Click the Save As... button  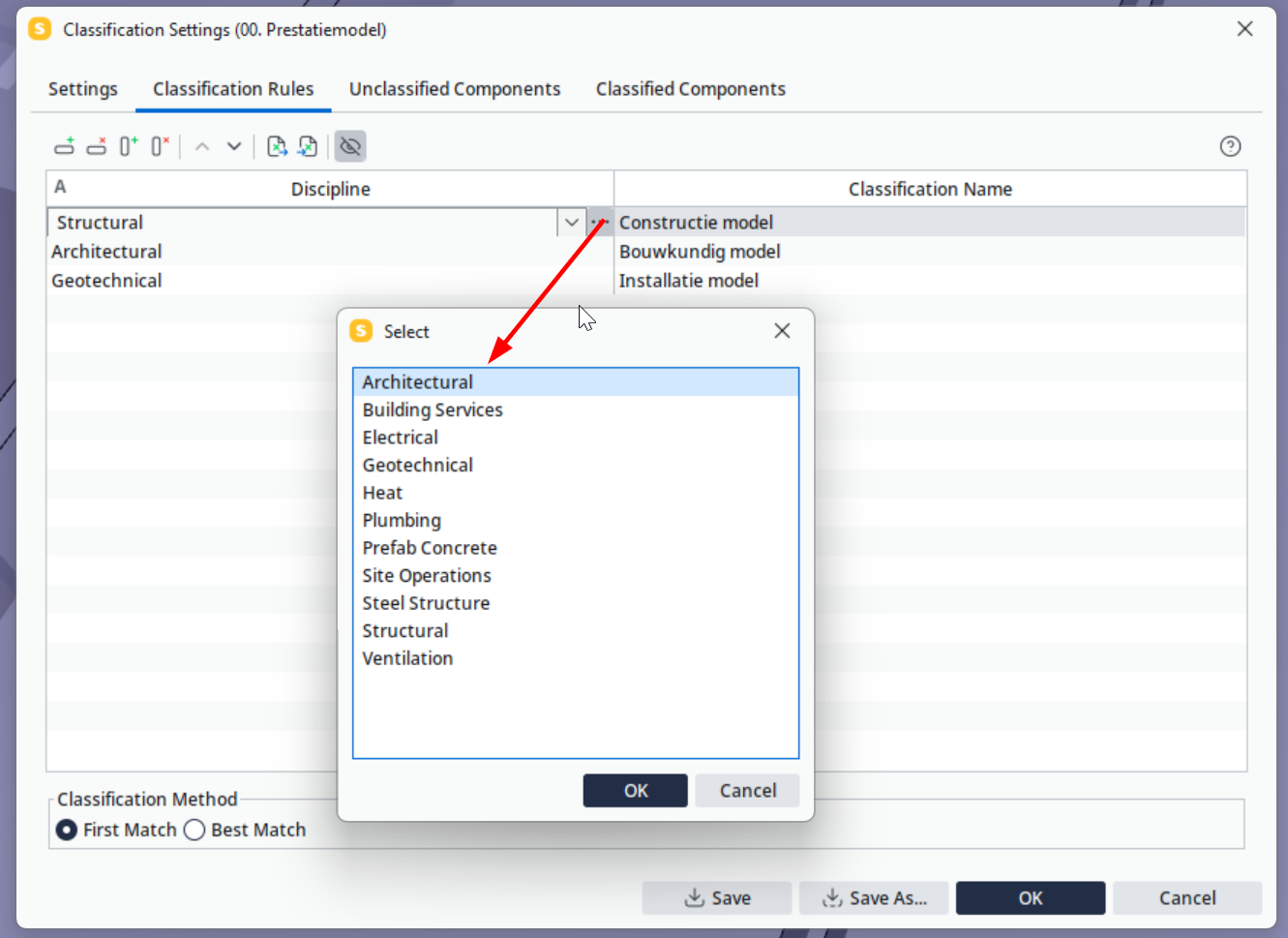coord(875,898)
